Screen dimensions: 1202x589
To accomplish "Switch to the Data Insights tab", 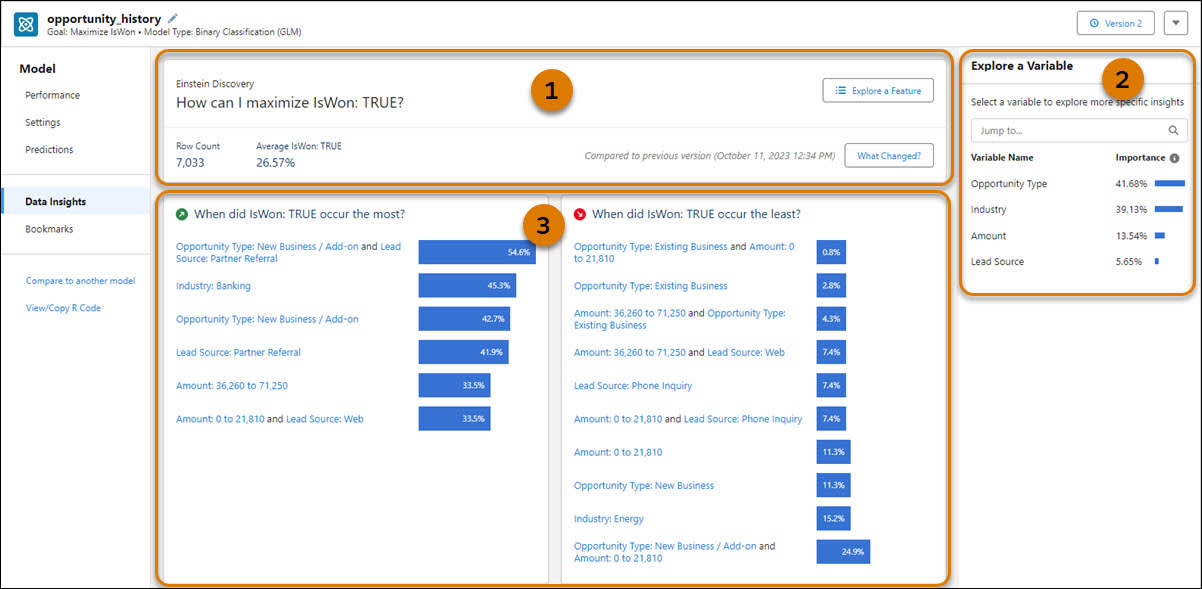I will tap(54, 200).
